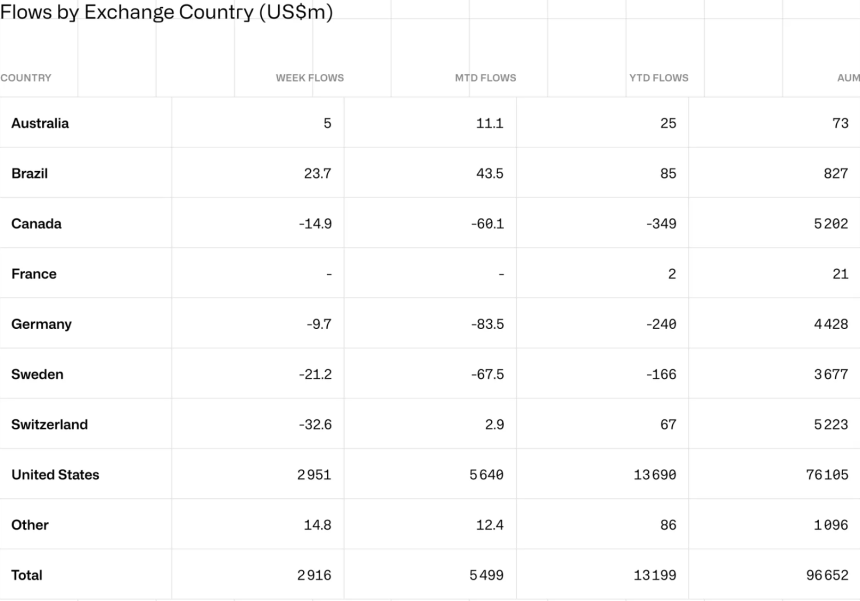Click the MTD Flows column header
The width and height of the screenshot is (860, 601).
pyautogui.click(x=485, y=78)
